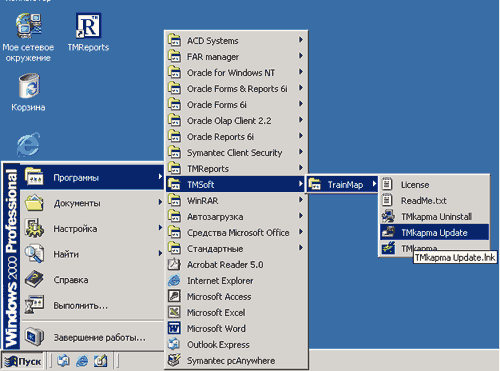This screenshot has width=500, height=371.
Task: Click the Программы folder icon
Action: [x=34, y=177]
